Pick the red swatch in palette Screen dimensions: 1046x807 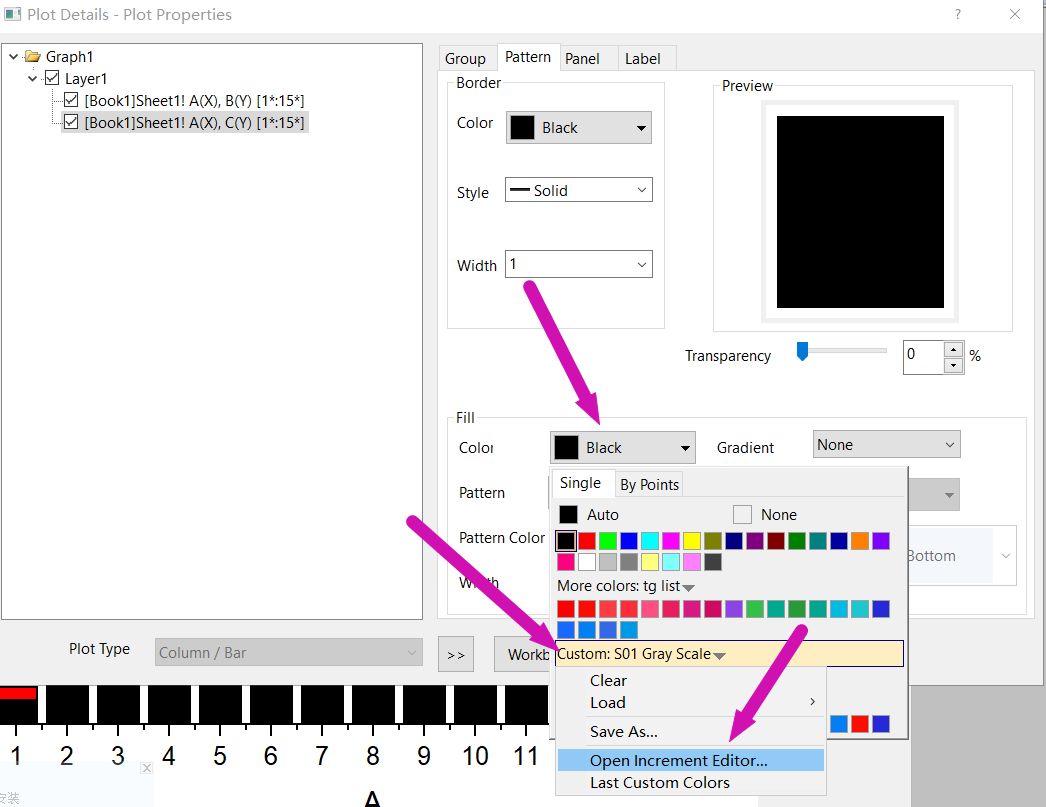(x=587, y=540)
